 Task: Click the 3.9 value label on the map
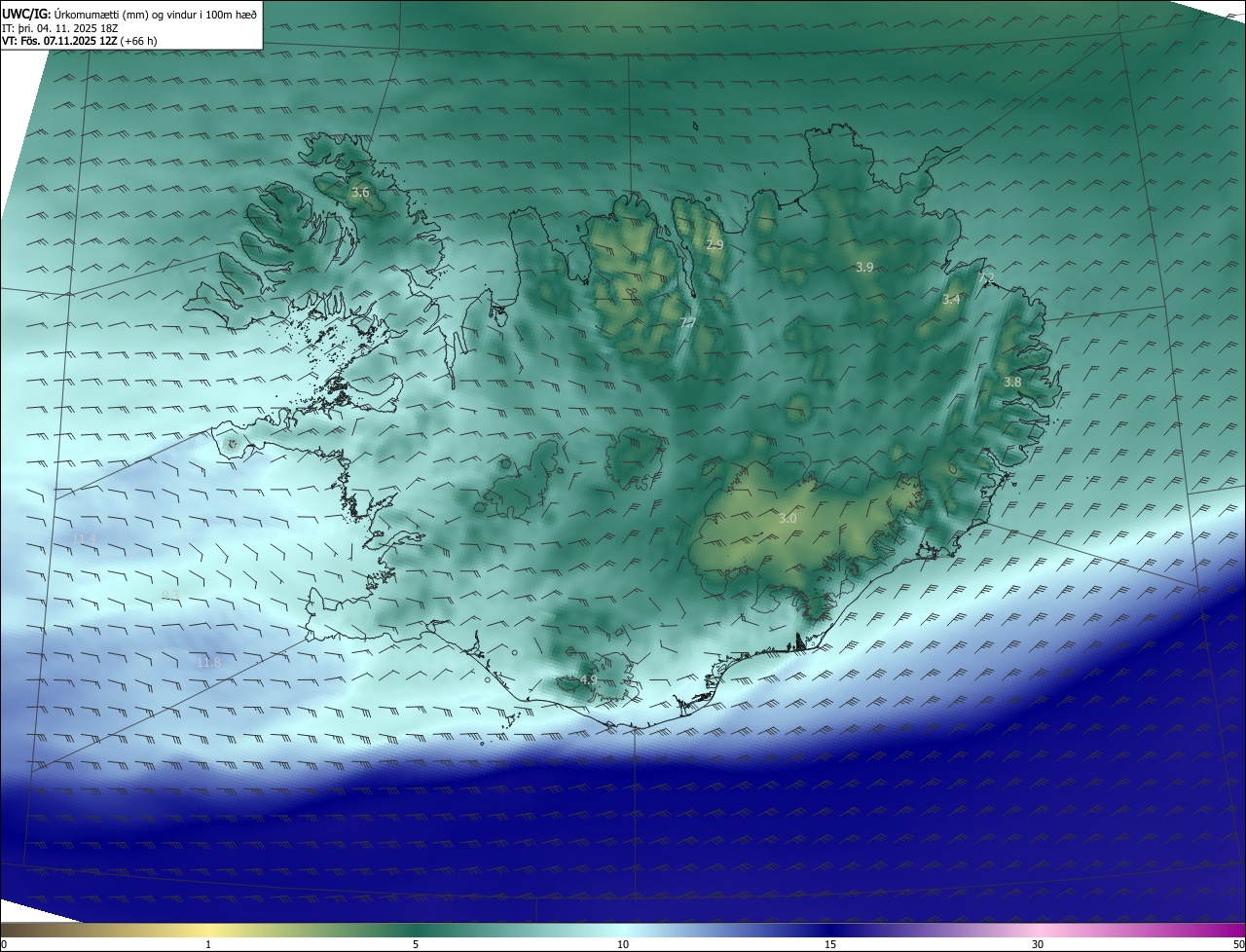pos(864,267)
